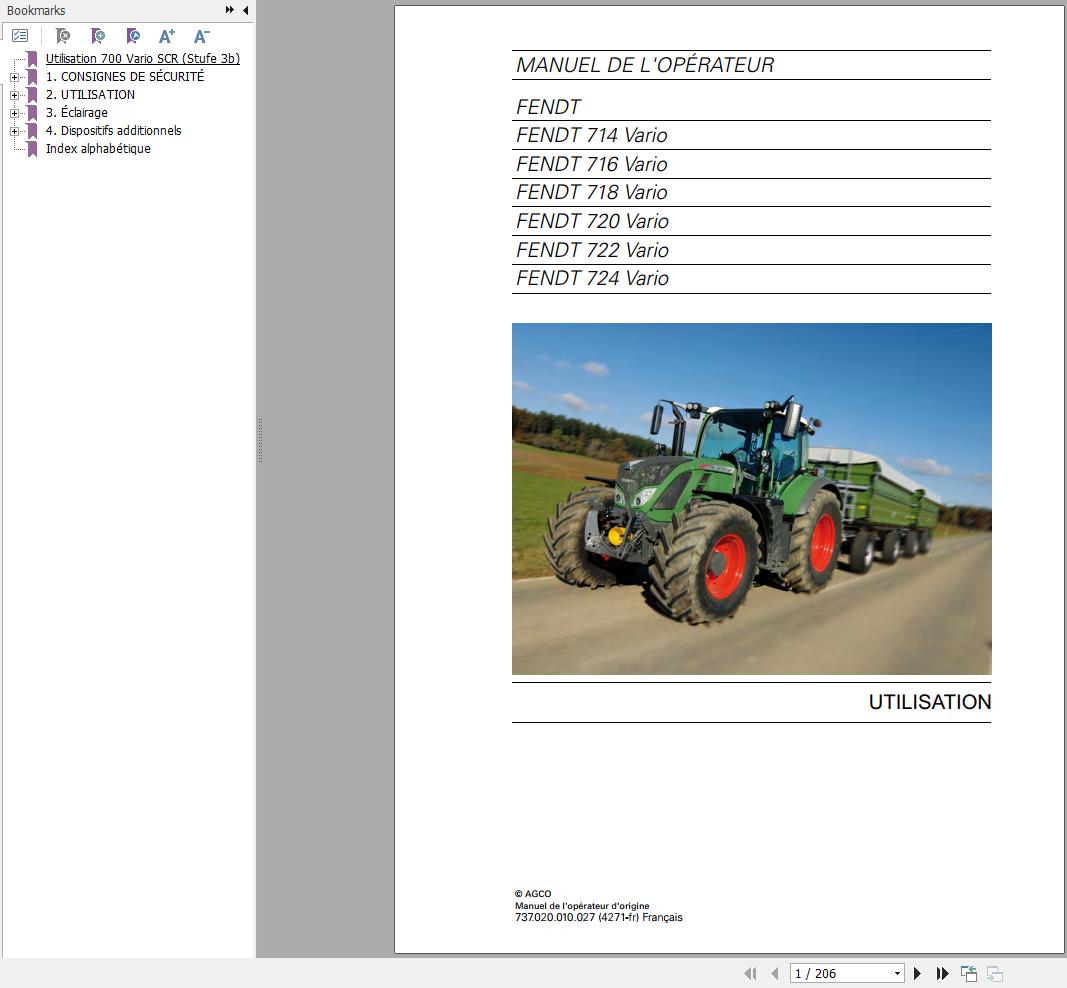Viewport: 1067px width, 988px height.
Task: Click the double-arrow expand button in Bookmarks header
Action: tap(230, 10)
